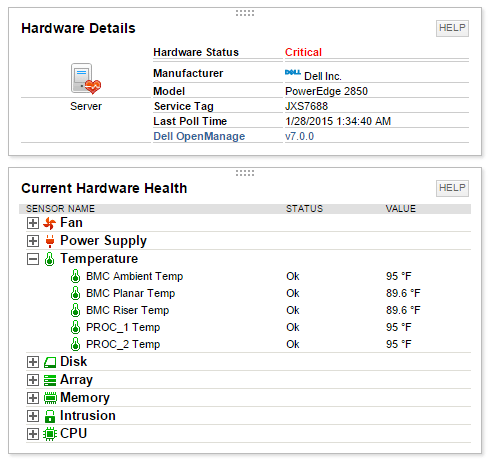
Task: Expand the Power Supply group
Action: tap(33, 241)
